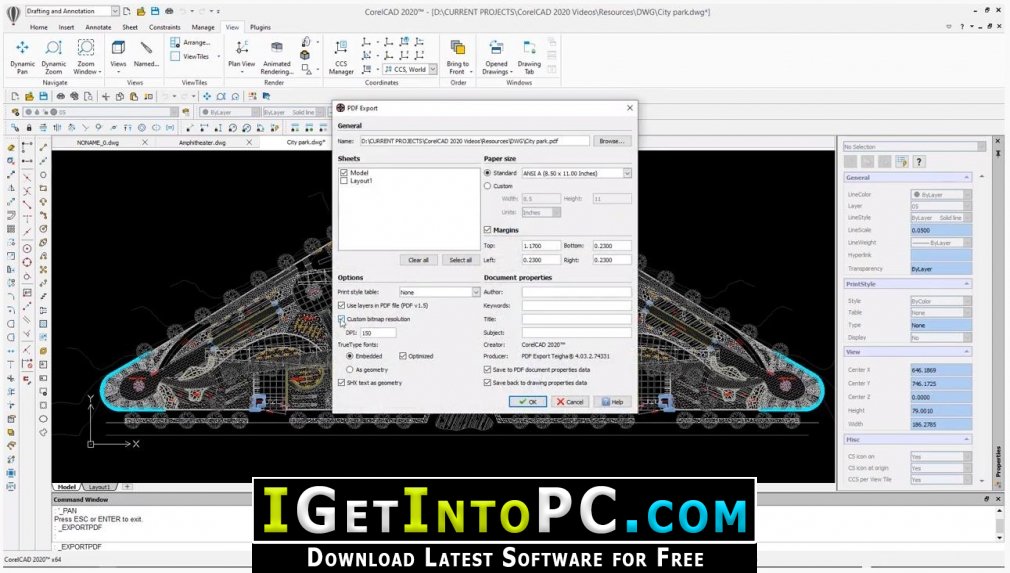Screen dimensions: 1010x573
Task: Click the ViewTiles icon
Action: point(175,56)
